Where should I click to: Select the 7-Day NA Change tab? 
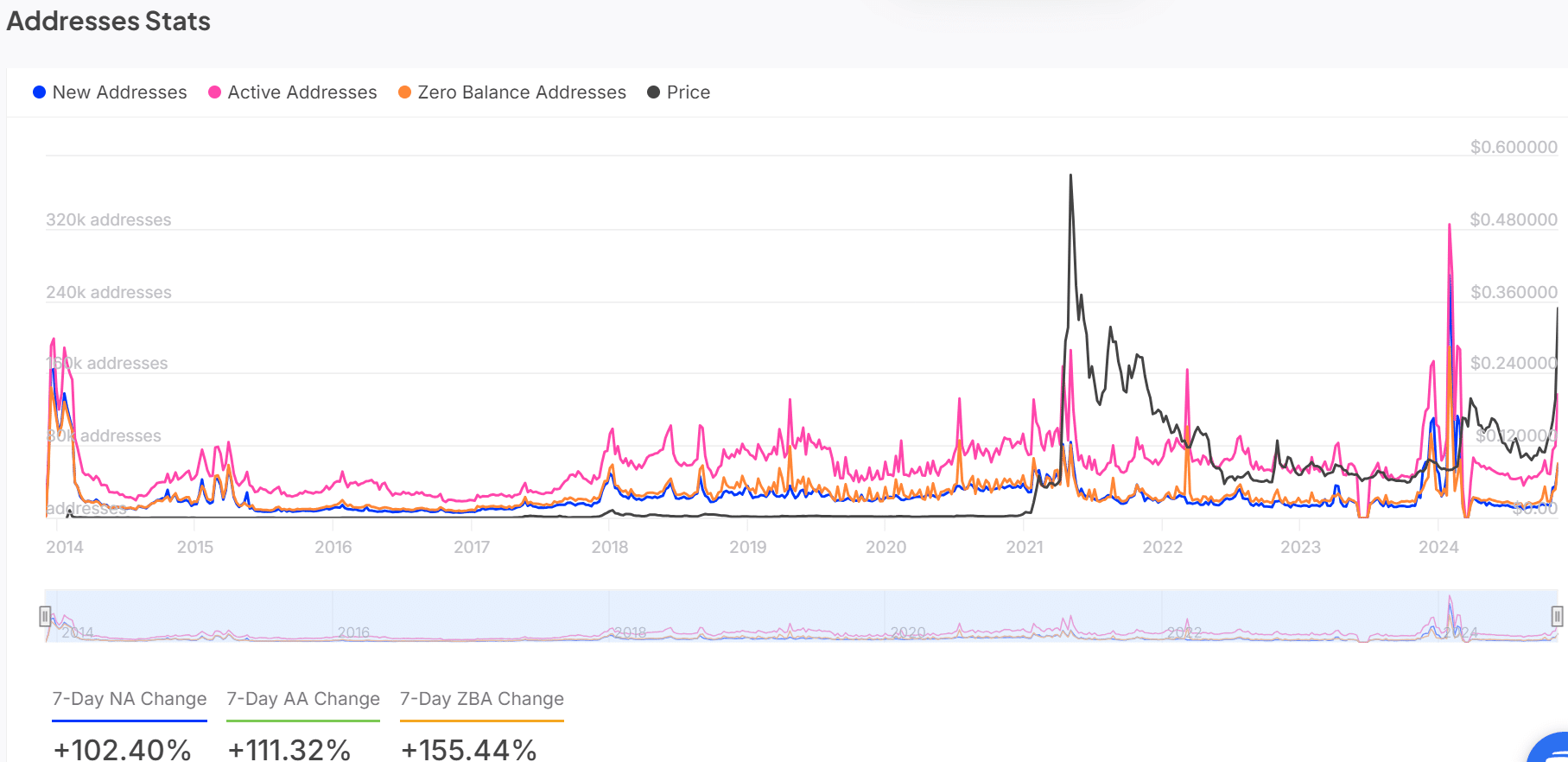tap(130, 699)
